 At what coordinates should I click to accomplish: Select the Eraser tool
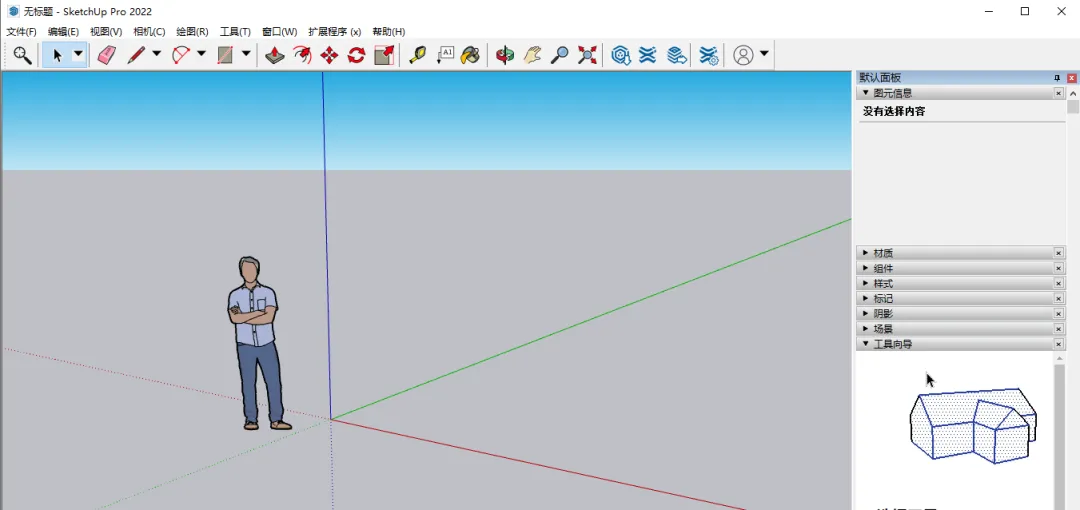[106, 55]
